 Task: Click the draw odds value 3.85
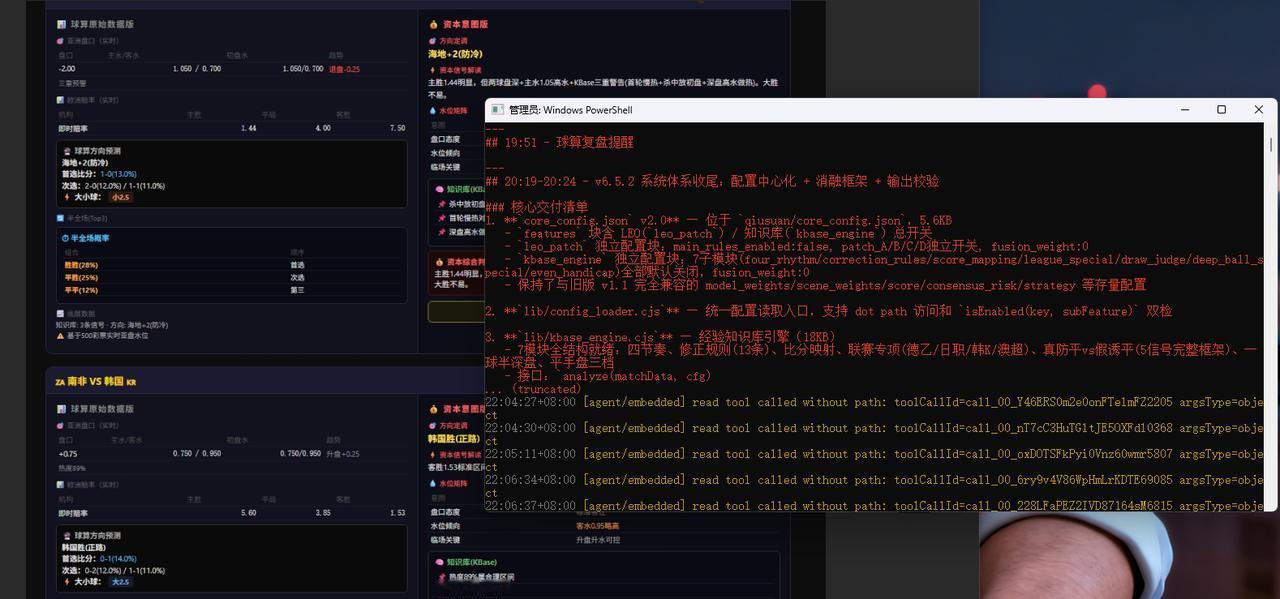[323, 513]
